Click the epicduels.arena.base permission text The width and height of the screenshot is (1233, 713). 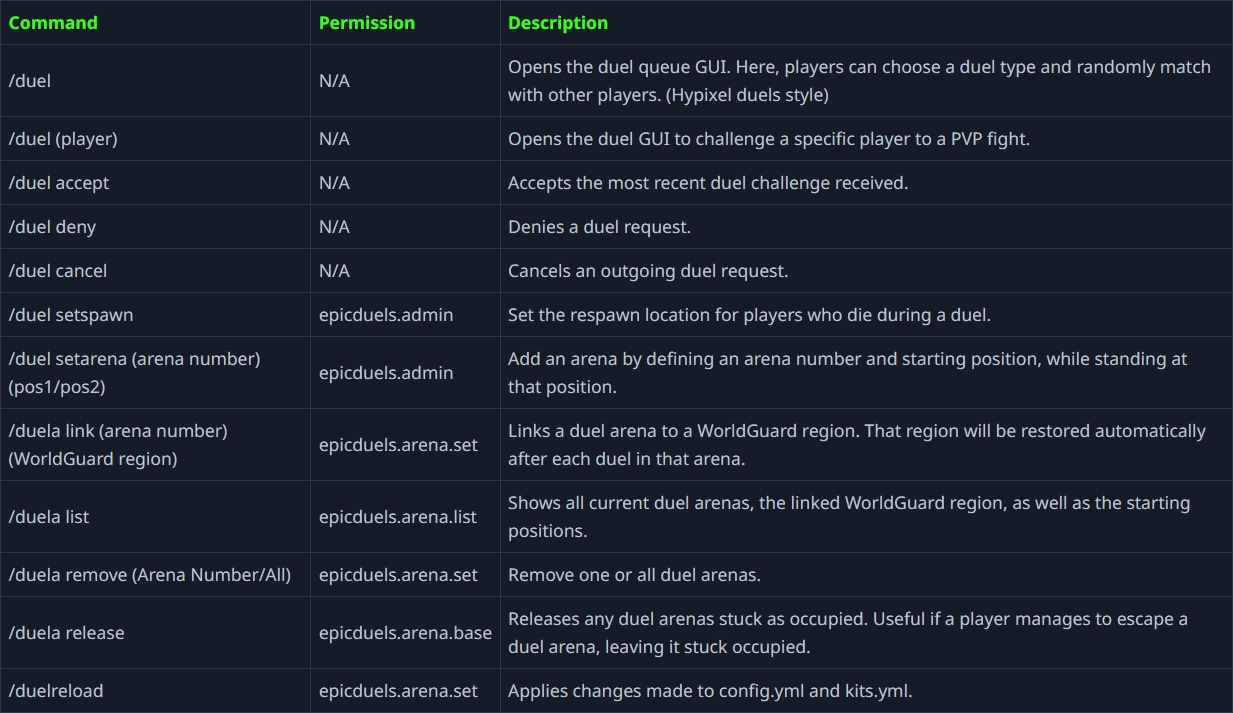[x=405, y=633]
